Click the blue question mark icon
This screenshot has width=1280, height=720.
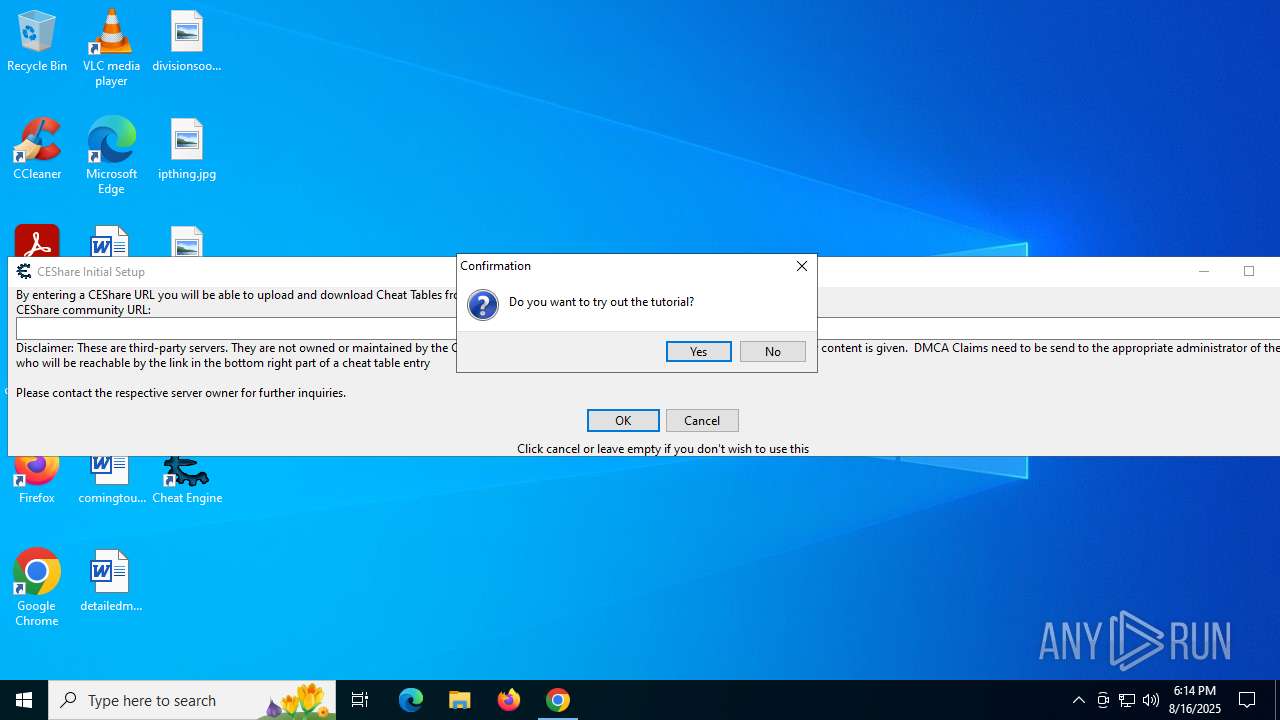pyautogui.click(x=483, y=304)
